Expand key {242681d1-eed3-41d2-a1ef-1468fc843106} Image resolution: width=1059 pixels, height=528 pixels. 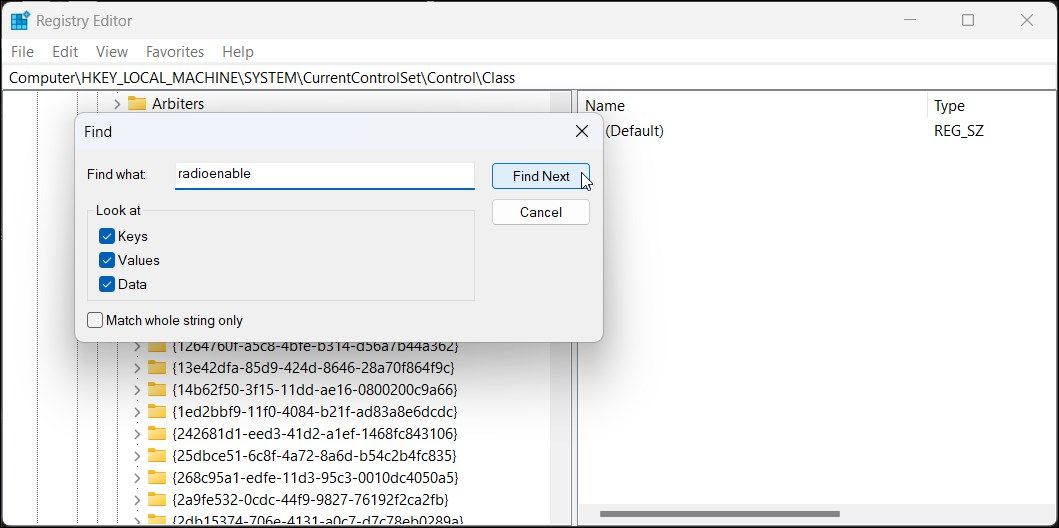tap(137, 433)
